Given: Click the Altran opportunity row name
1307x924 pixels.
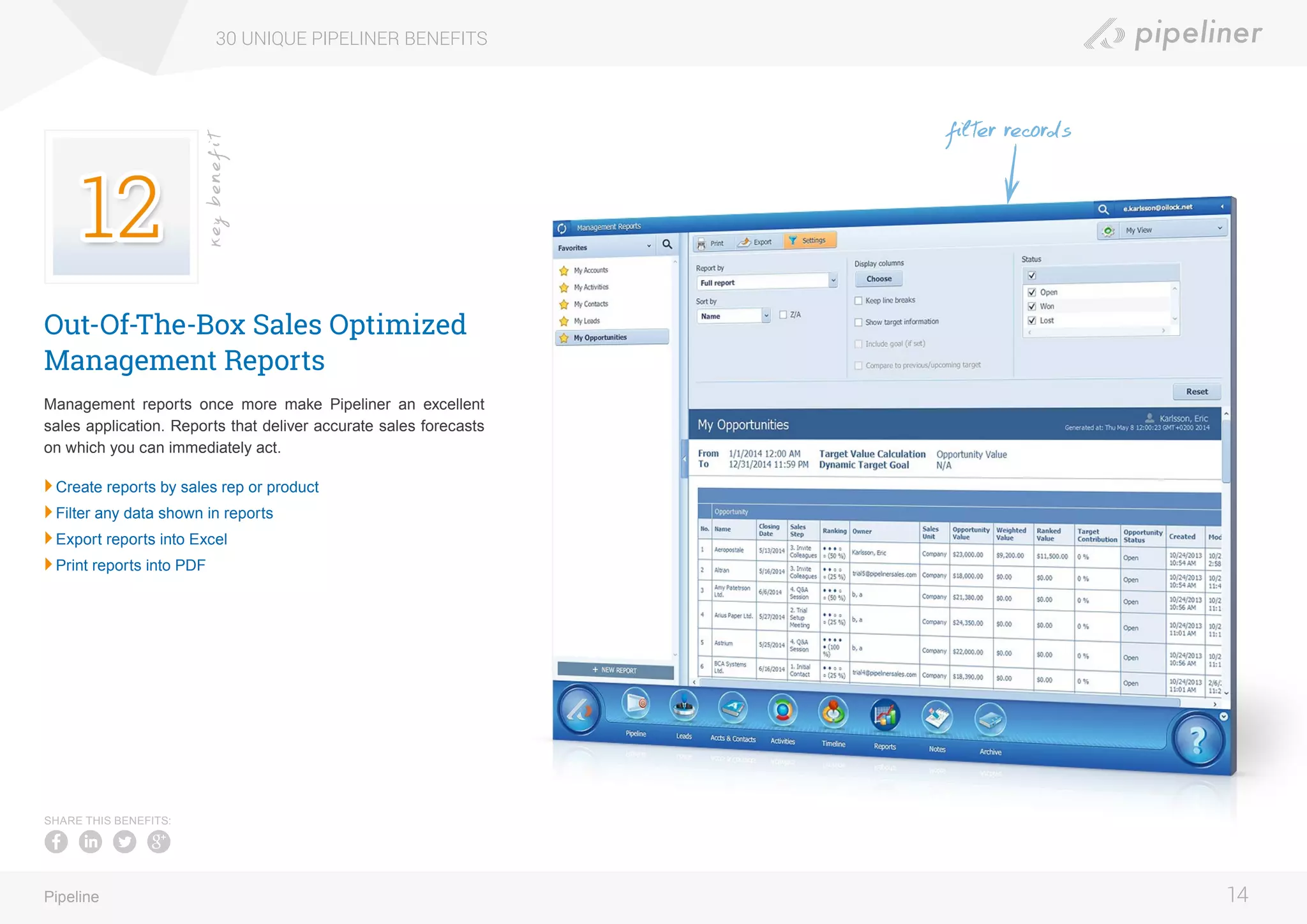Looking at the screenshot, I should click(x=722, y=570).
